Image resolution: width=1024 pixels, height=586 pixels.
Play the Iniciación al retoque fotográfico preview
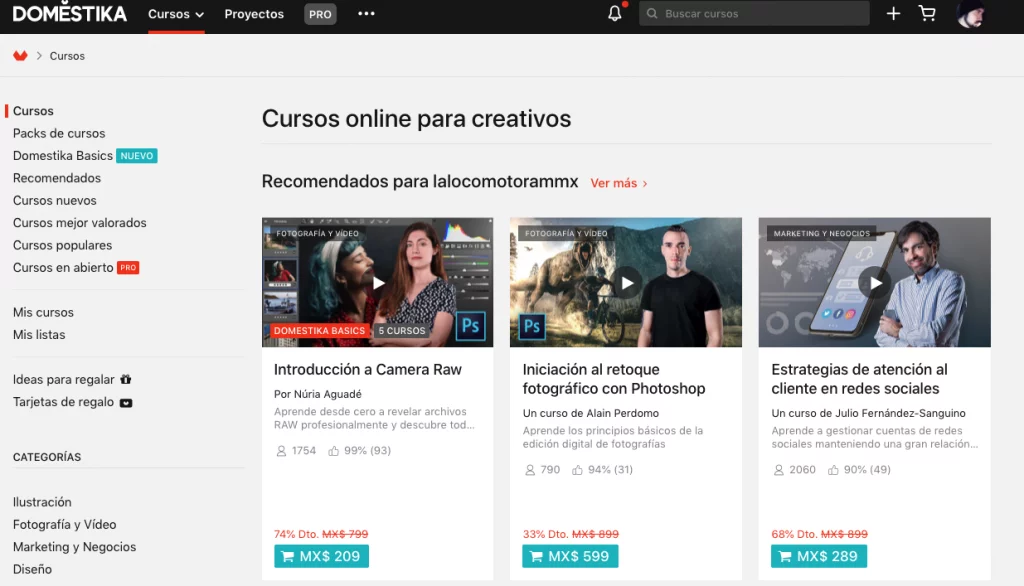click(627, 283)
